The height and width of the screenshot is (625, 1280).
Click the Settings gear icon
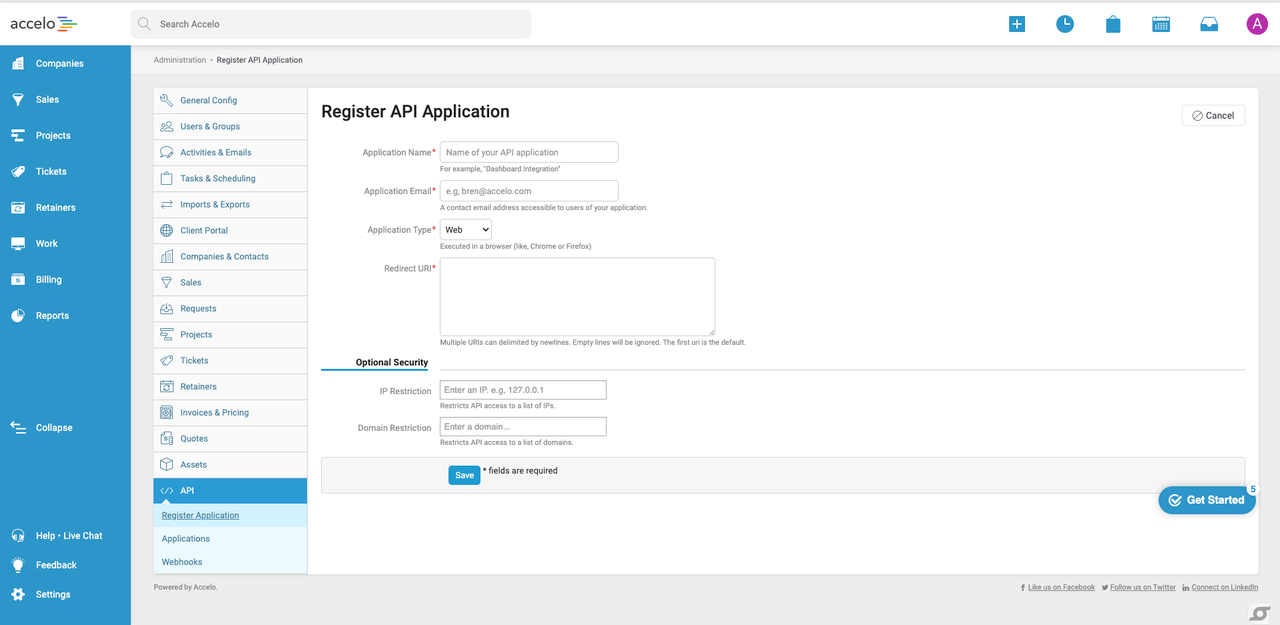[18, 594]
